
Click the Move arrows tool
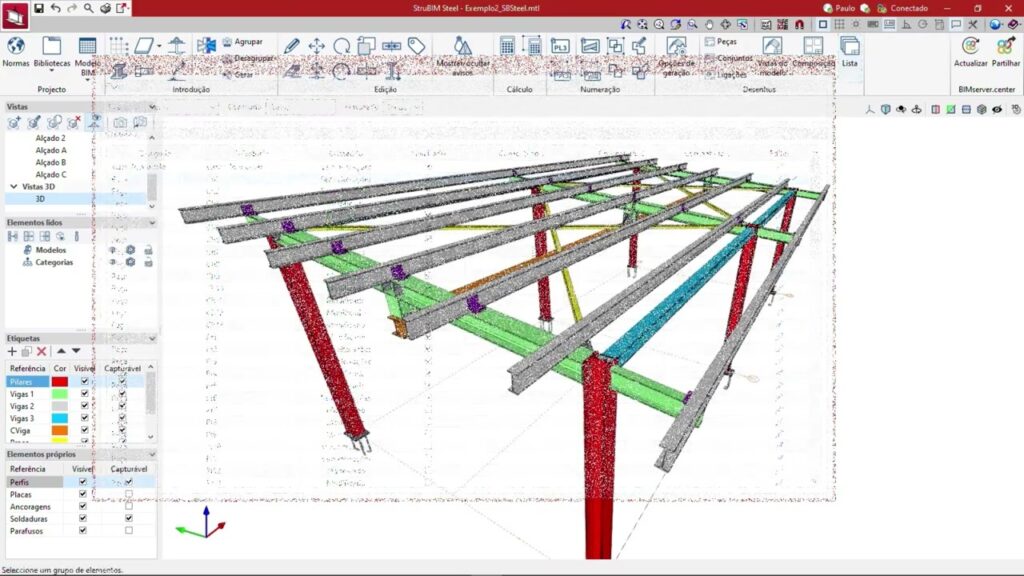coord(316,46)
